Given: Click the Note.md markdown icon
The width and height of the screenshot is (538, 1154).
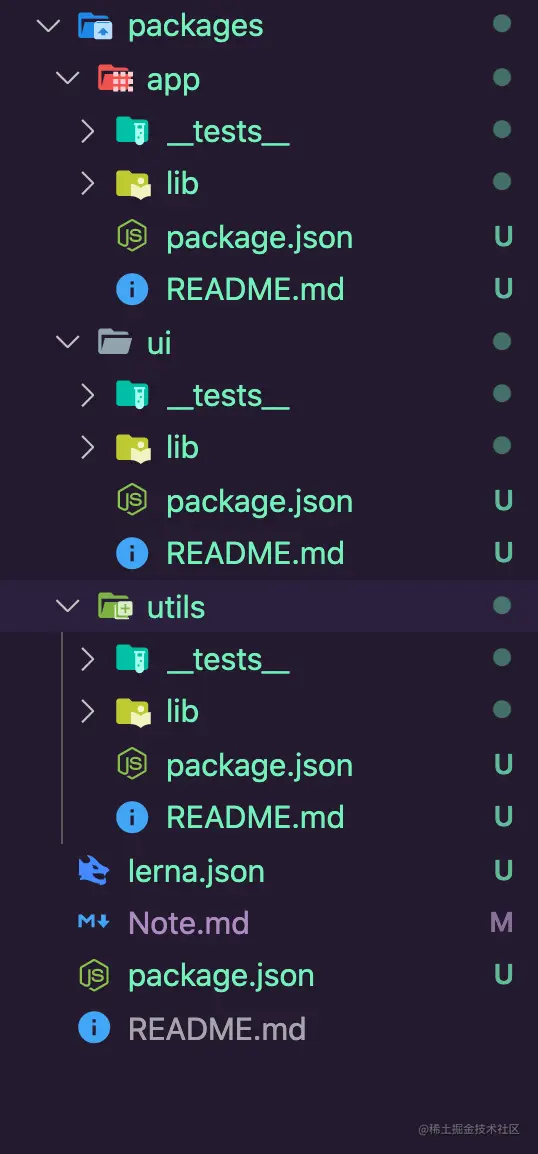Looking at the screenshot, I should [x=94, y=922].
